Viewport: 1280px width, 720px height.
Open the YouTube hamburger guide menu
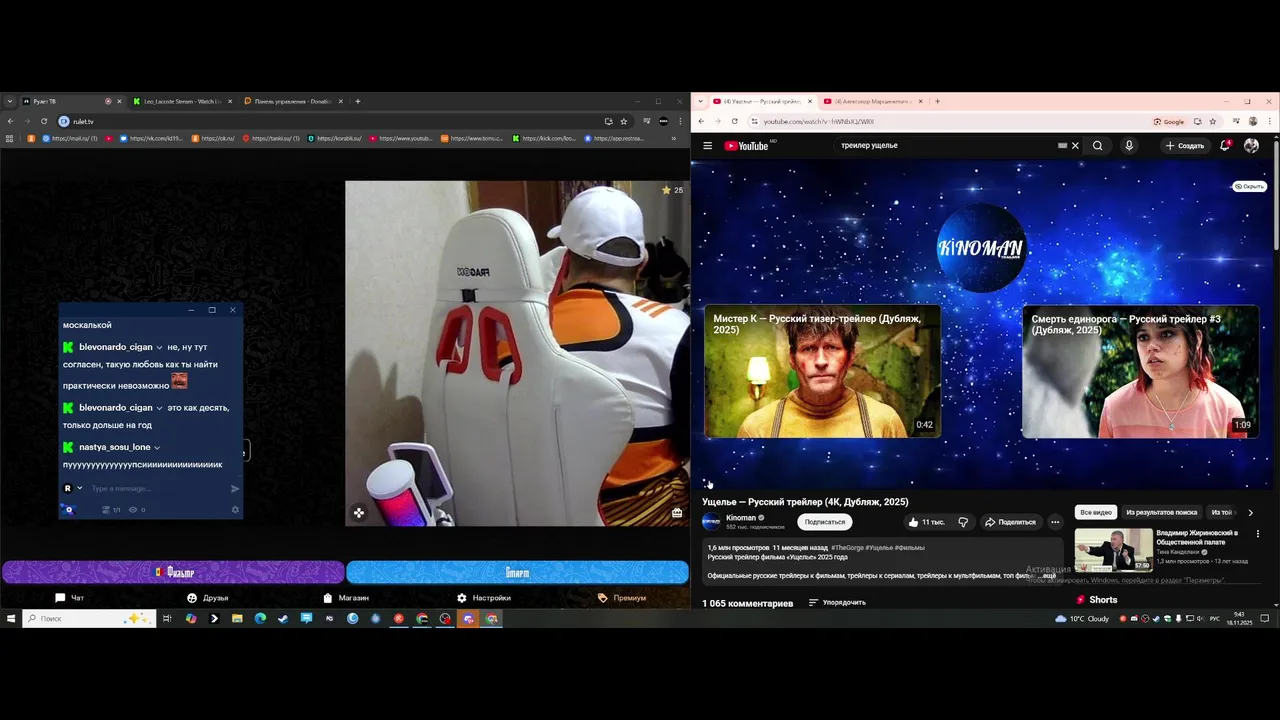pyautogui.click(x=707, y=146)
